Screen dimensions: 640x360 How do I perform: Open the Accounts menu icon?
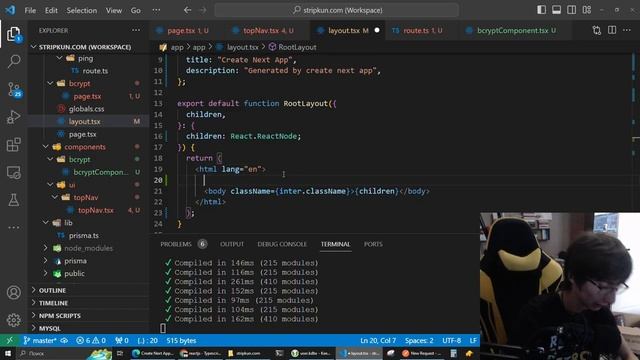[x=13, y=293]
